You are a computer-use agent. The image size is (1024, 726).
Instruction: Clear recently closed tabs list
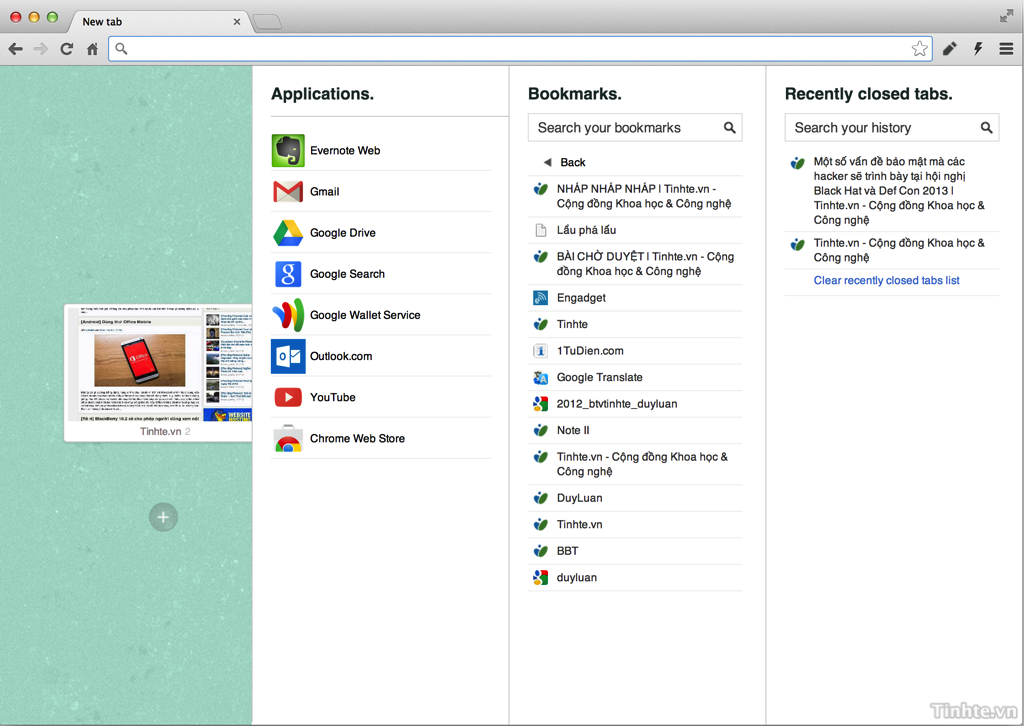886,281
